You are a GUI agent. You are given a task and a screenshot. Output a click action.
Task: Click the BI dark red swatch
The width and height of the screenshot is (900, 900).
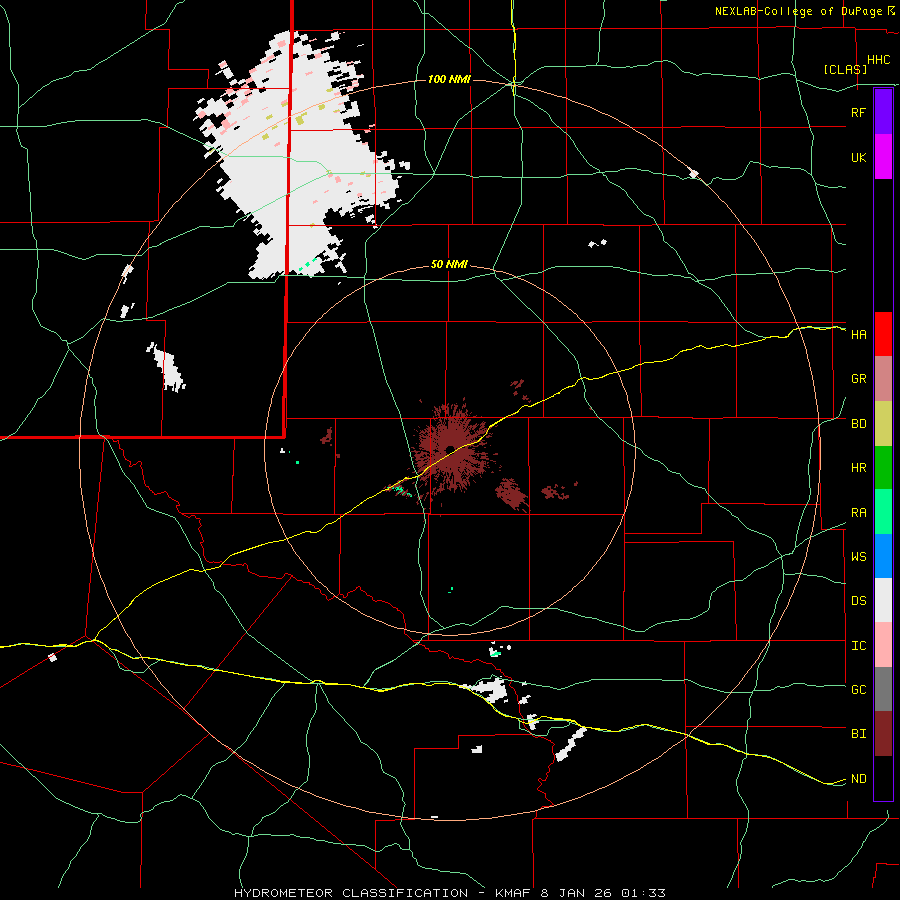click(x=883, y=734)
